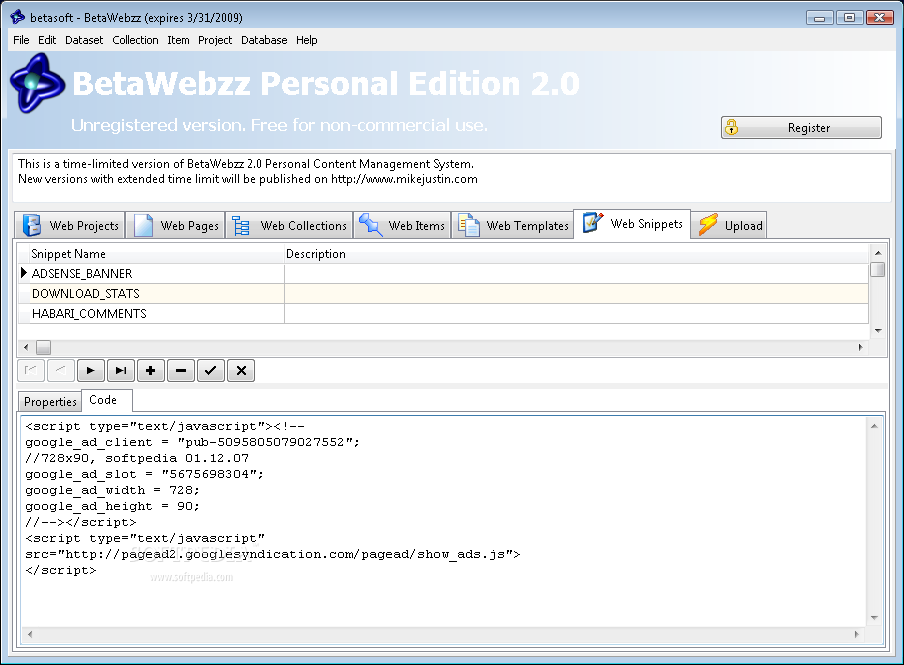Select DOWNLOAD_STATS snippet row
Viewport: 904px width, 665px height.
click(x=443, y=294)
